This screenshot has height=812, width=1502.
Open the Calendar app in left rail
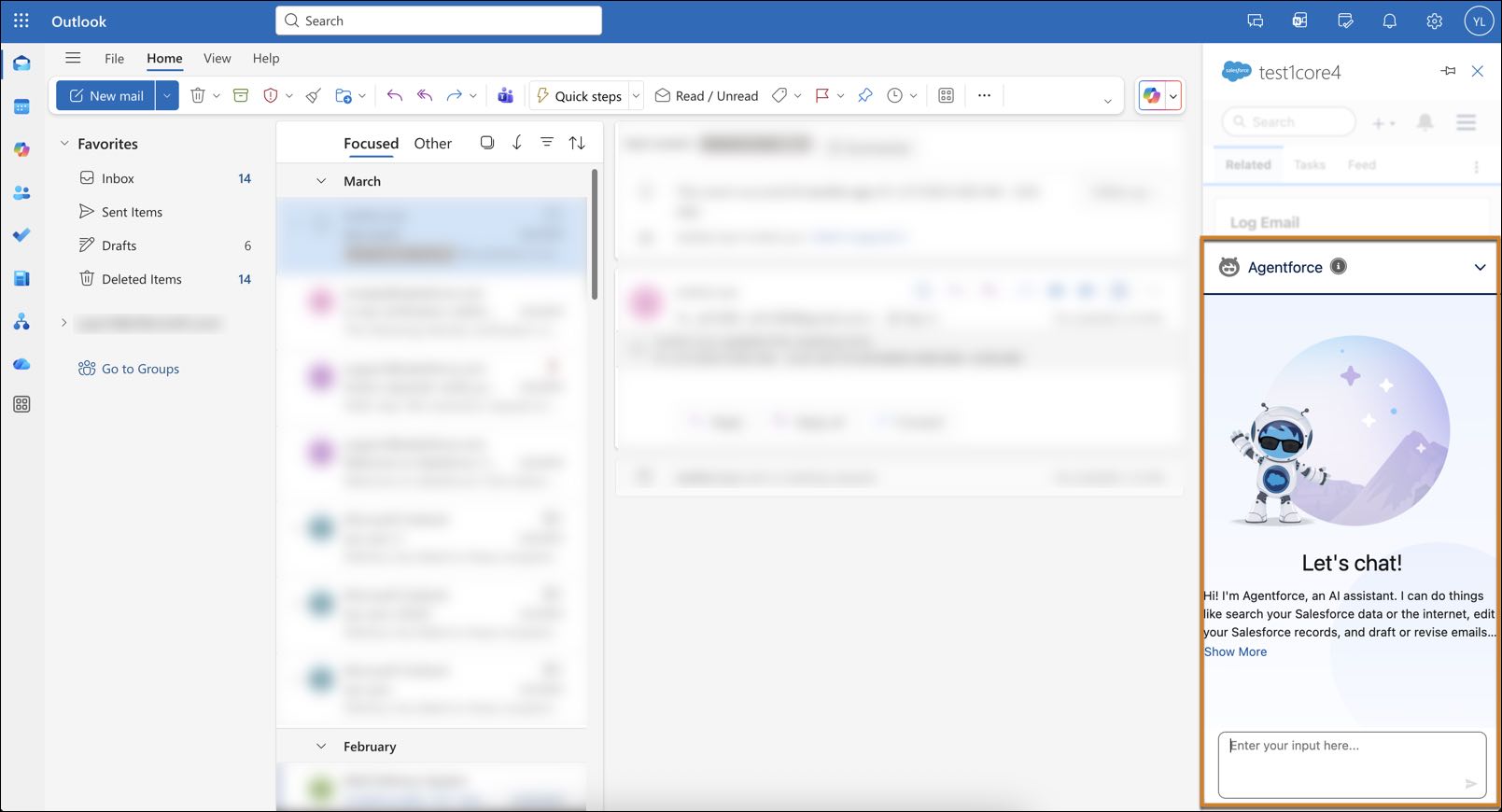coord(21,107)
